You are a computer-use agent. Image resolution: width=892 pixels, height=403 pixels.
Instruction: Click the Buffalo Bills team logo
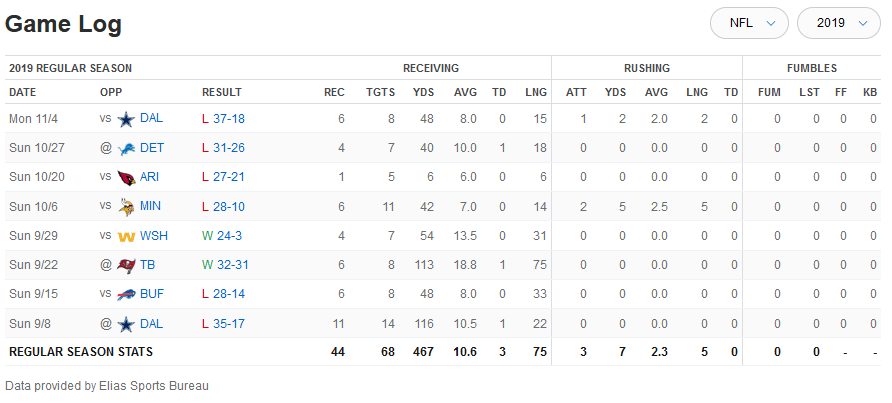[x=126, y=295]
